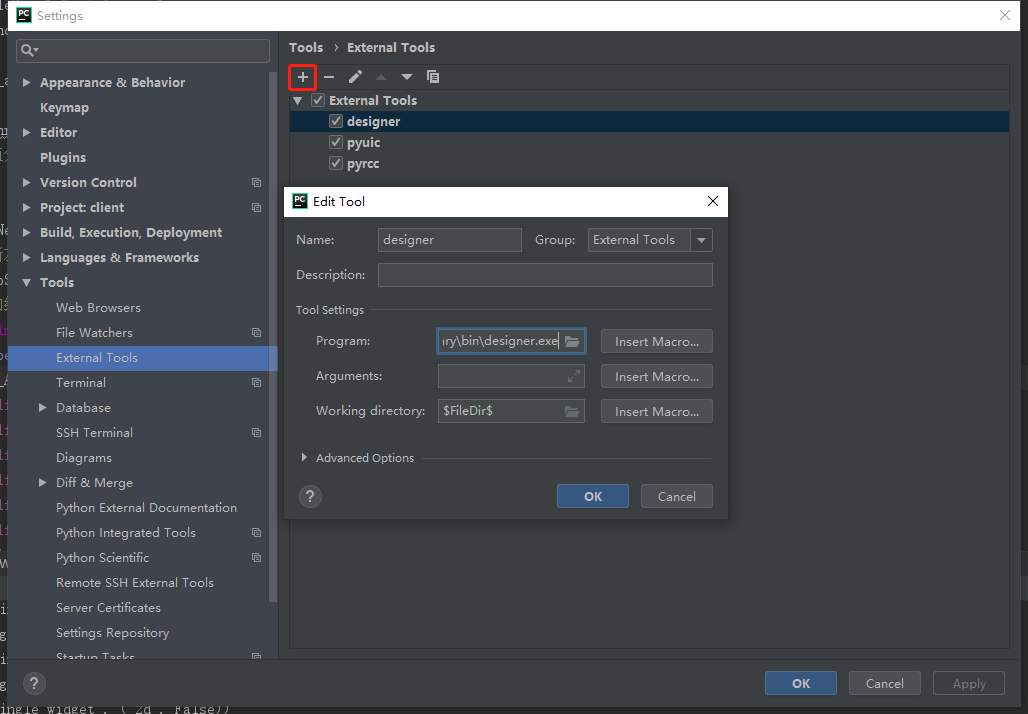The image size is (1028, 714).
Task: Uncheck the designer tool checkbox
Action: tap(336, 121)
